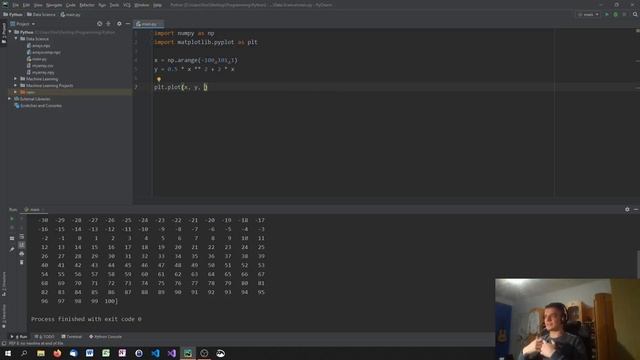The image size is (640, 360).
Task: Open the Code menu
Action: coord(71,5)
